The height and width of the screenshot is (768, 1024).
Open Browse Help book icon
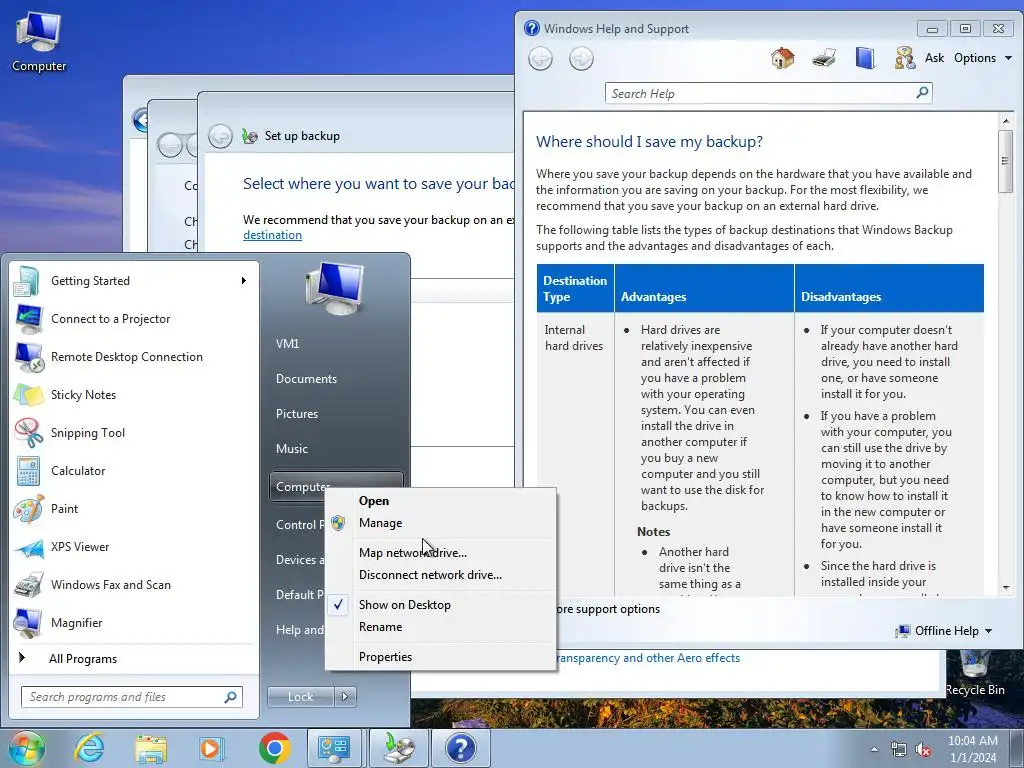pos(865,58)
